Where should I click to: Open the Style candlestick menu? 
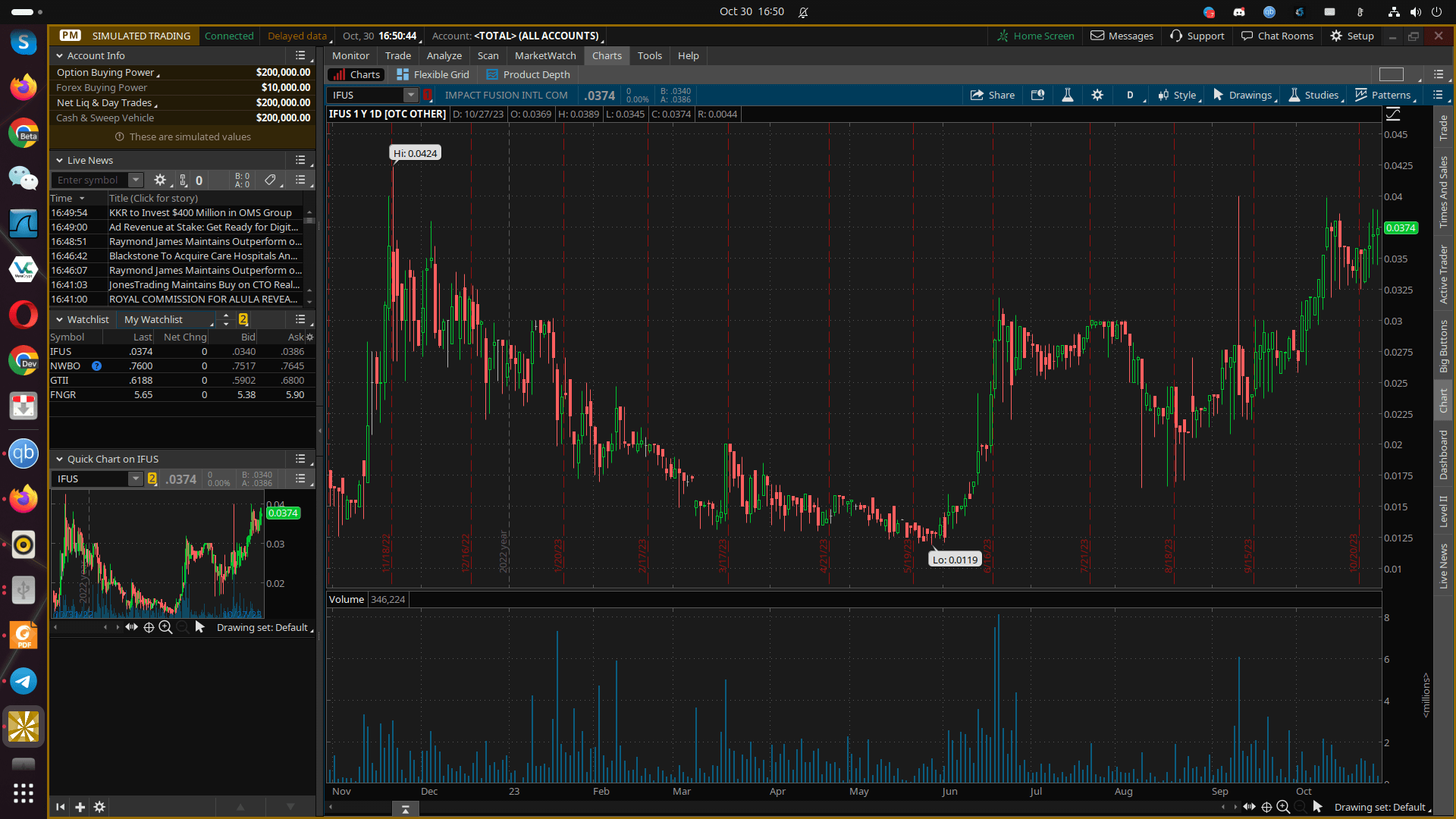[1176, 95]
